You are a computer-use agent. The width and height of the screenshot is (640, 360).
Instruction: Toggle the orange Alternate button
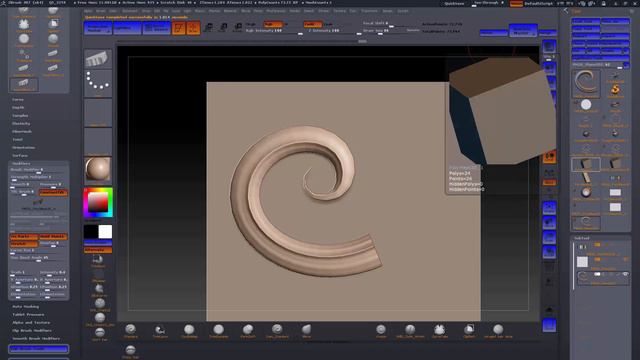98,250
